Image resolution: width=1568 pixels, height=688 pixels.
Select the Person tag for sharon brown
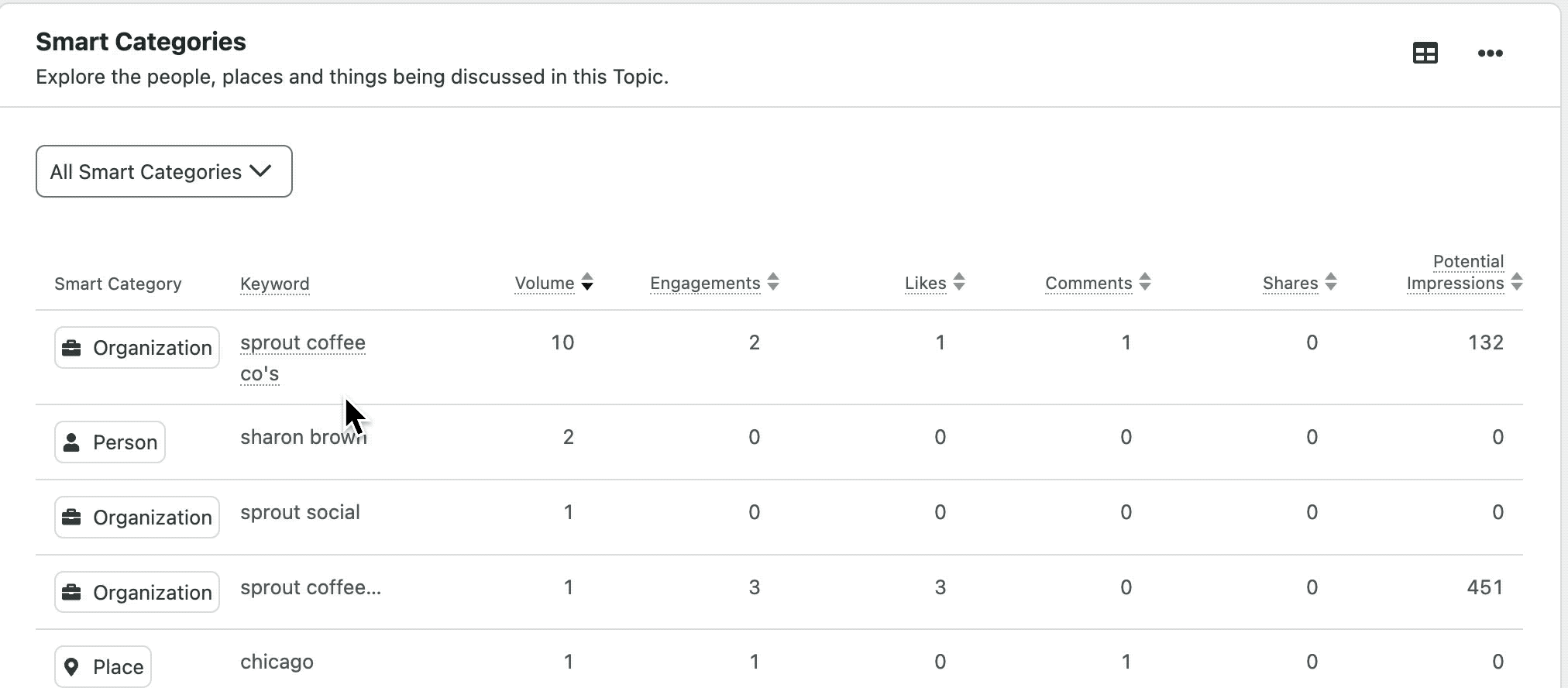tap(110, 442)
